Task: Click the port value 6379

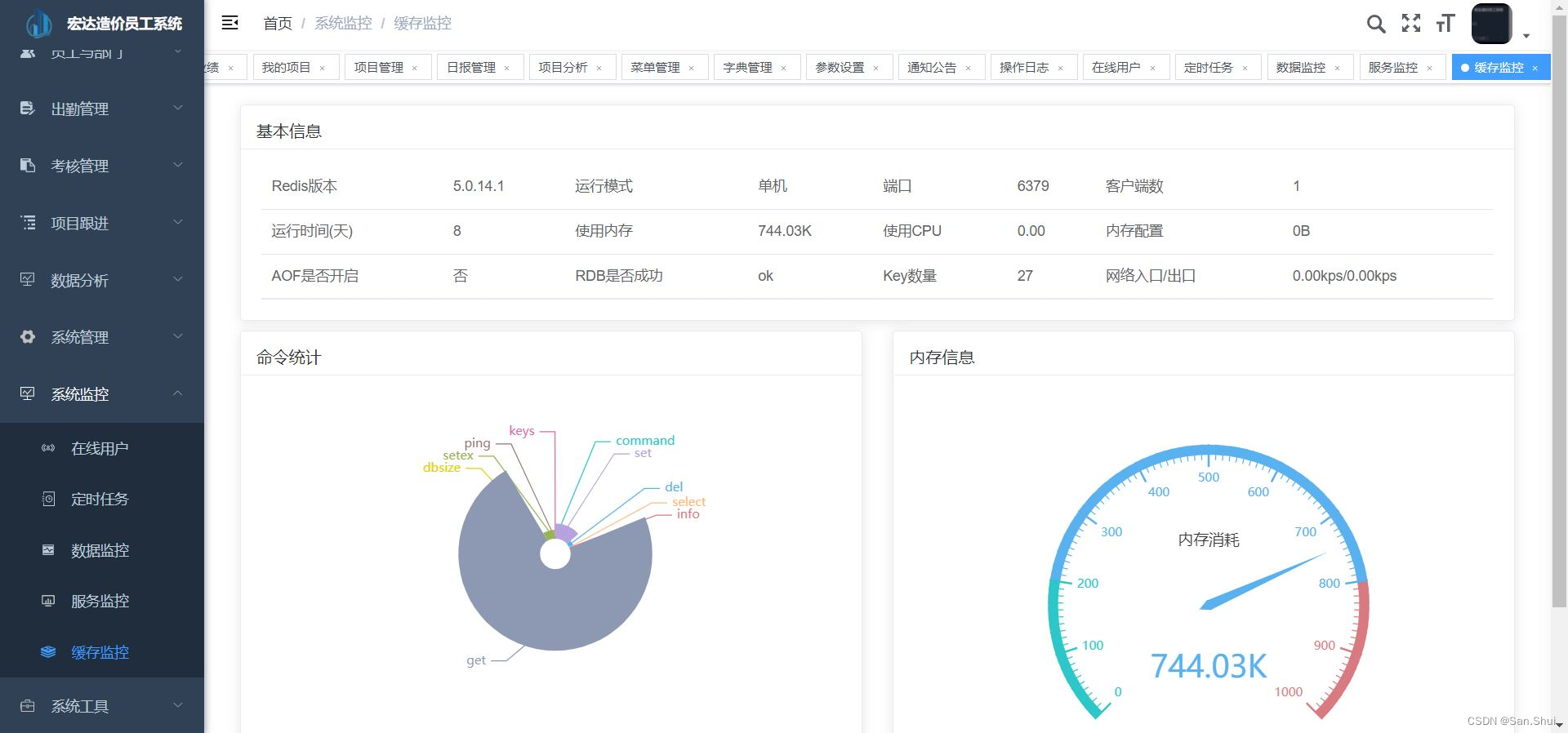Action: [x=1033, y=186]
